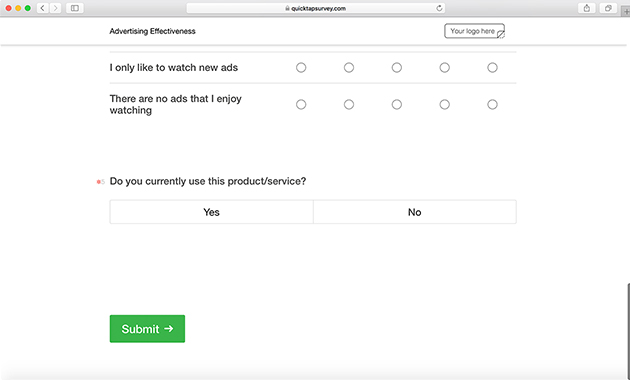Click the Safari forward navigation arrow

click(55, 8)
